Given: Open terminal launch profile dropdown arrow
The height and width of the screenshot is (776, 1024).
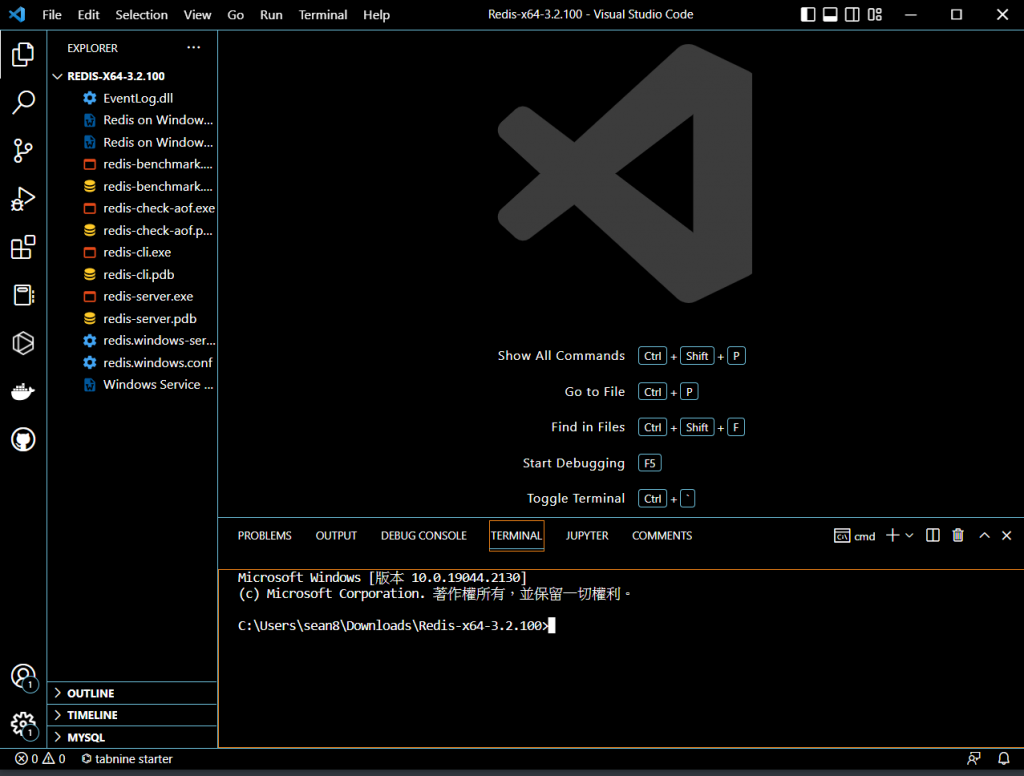Looking at the screenshot, I should click(909, 536).
